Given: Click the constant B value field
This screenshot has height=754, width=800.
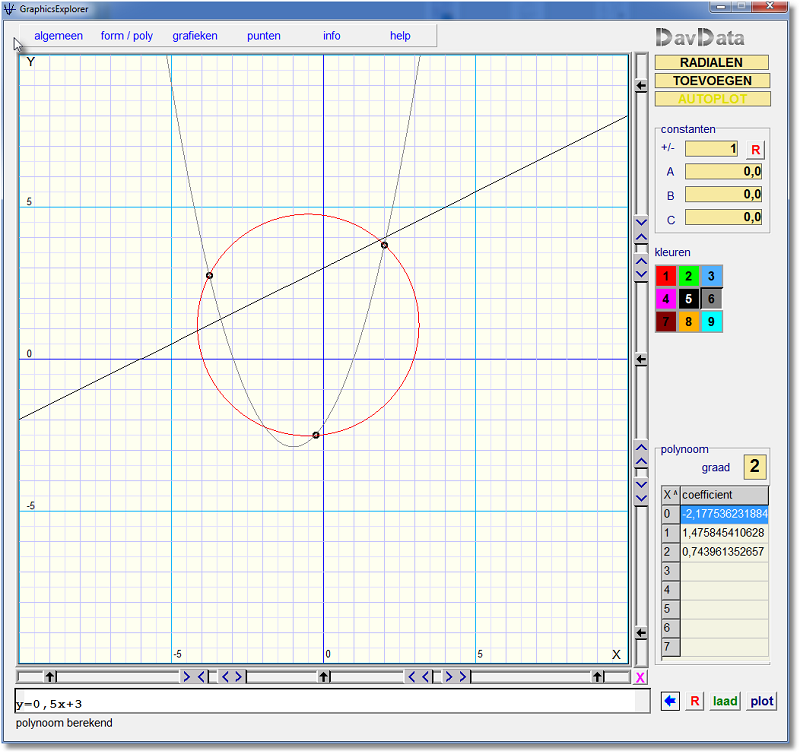Looking at the screenshot, I should [723, 194].
